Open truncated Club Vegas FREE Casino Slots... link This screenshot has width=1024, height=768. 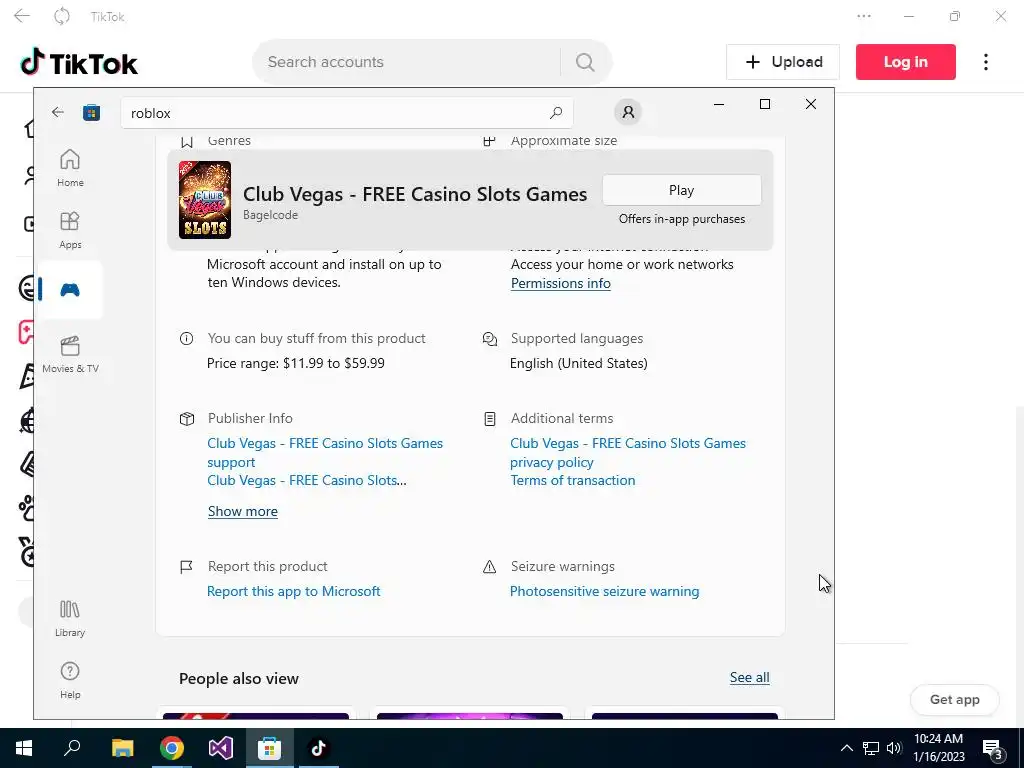pos(307,480)
